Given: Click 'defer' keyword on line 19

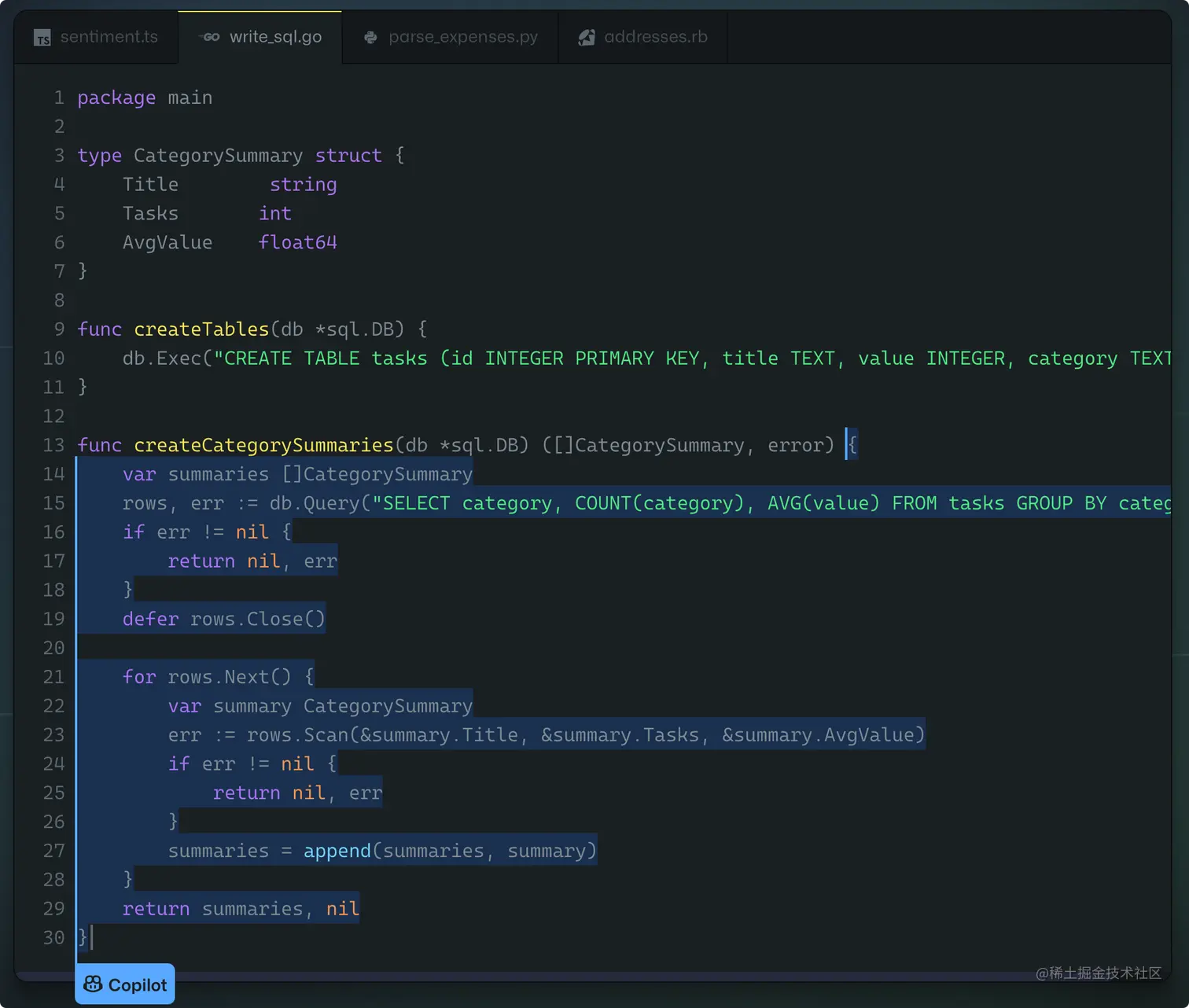Looking at the screenshot, I should tap(151, 620).
